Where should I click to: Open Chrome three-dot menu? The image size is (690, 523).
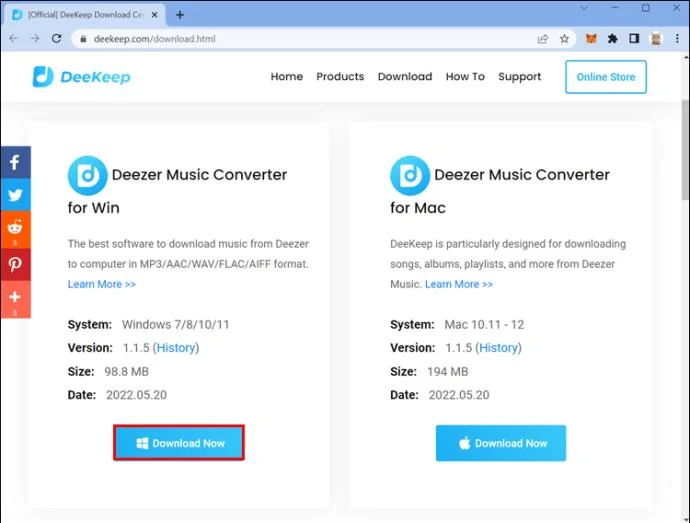pos(677,39)
